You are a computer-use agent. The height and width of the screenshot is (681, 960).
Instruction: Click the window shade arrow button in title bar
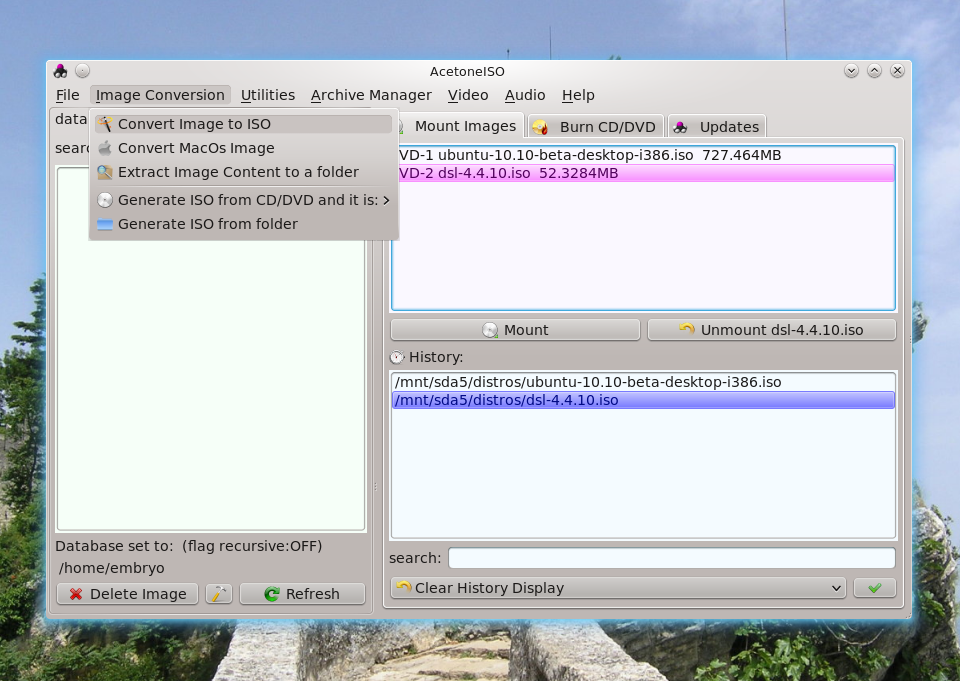(851, 71)
